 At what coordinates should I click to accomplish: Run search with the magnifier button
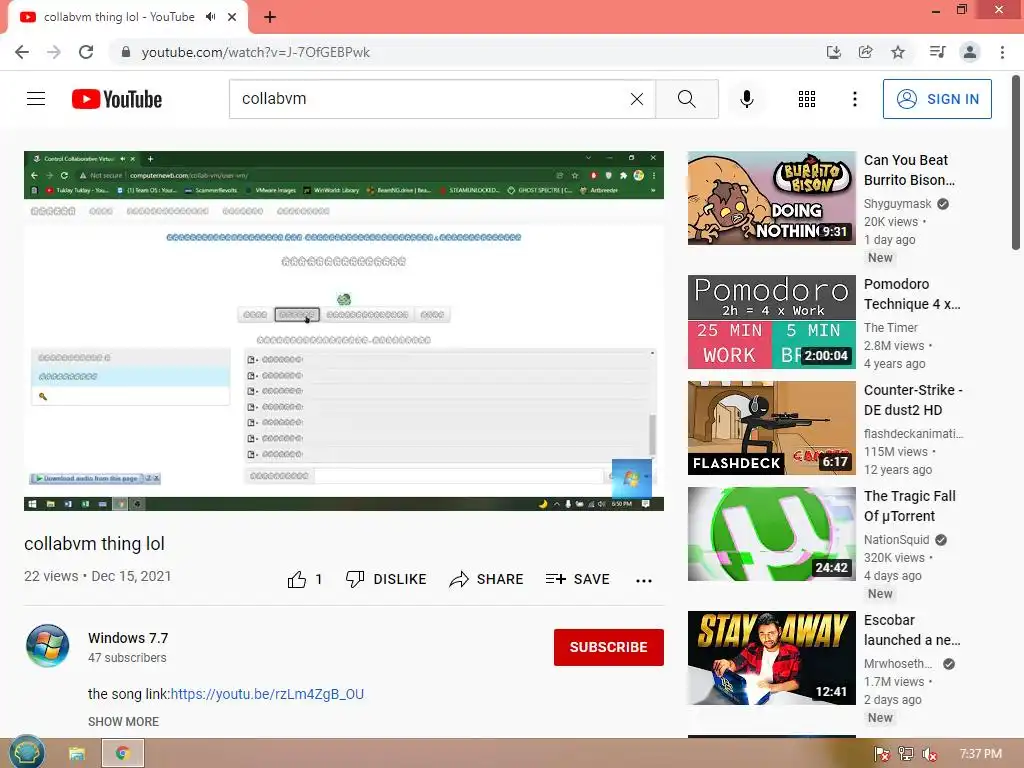point(686,99)
